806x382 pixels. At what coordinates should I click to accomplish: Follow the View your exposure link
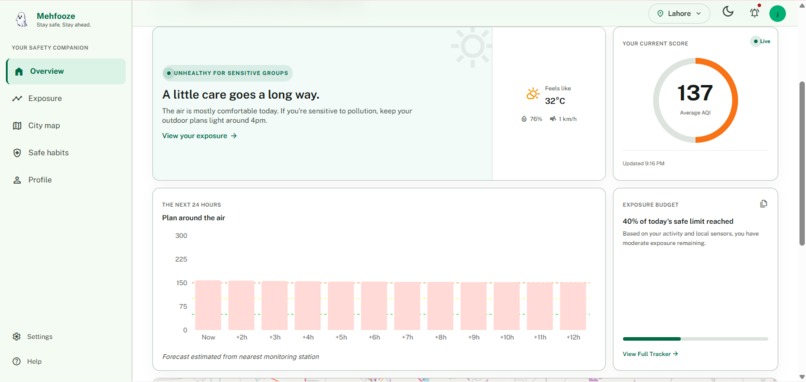pos(199,136)
